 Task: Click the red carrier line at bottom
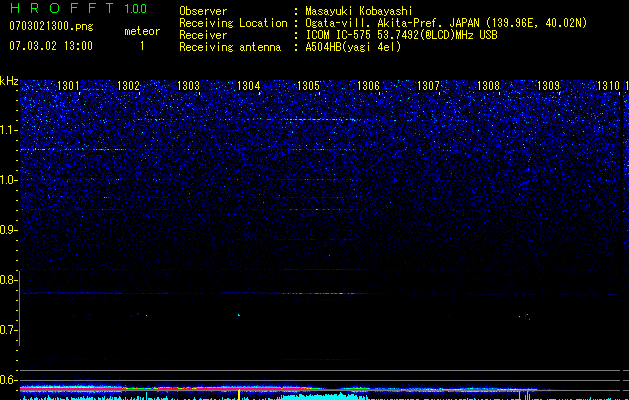point(277,389)
